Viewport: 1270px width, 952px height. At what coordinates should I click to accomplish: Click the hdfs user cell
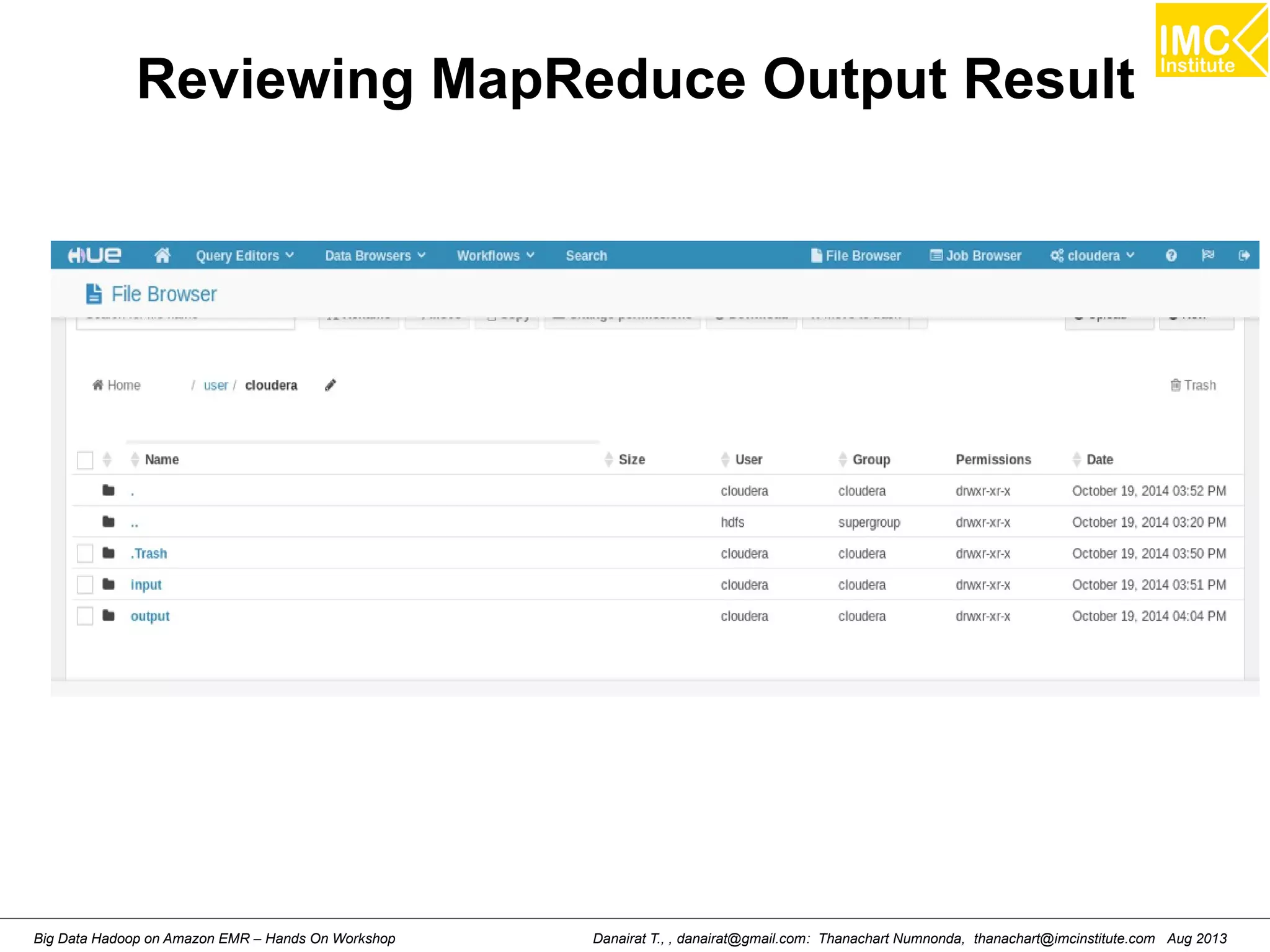(732, 522)
